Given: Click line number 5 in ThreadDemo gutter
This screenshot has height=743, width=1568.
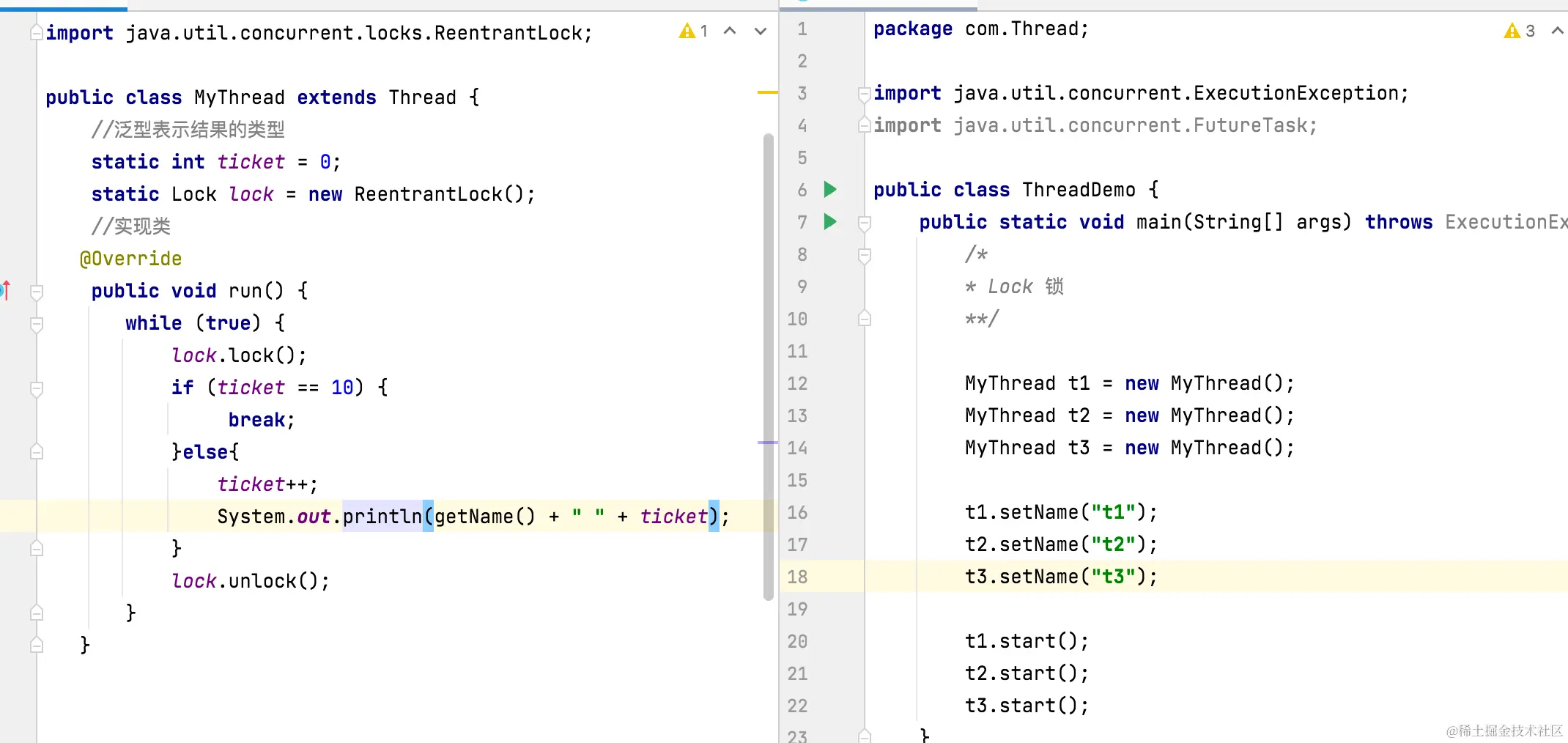Looking at the screenshot, I should (x=802, y=158).
